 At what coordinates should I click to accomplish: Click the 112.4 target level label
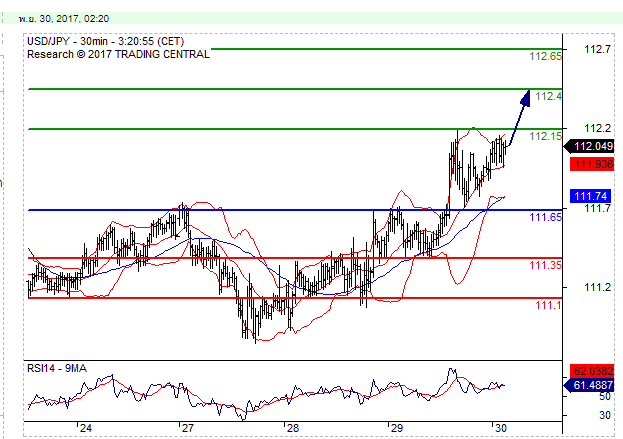548,96
